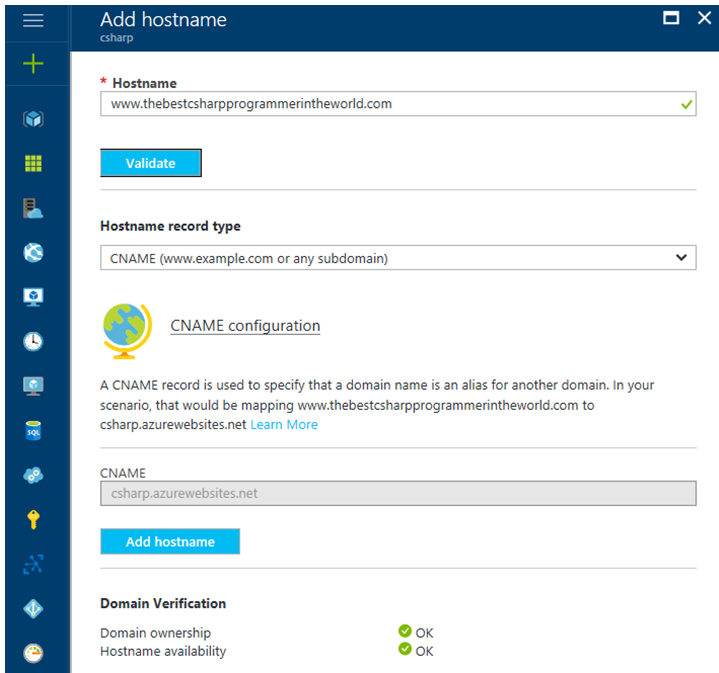The height and width of the screenshot is (673, 719).
Task: Open SQL databases icon in sidebar
Action: click(34, 430)
